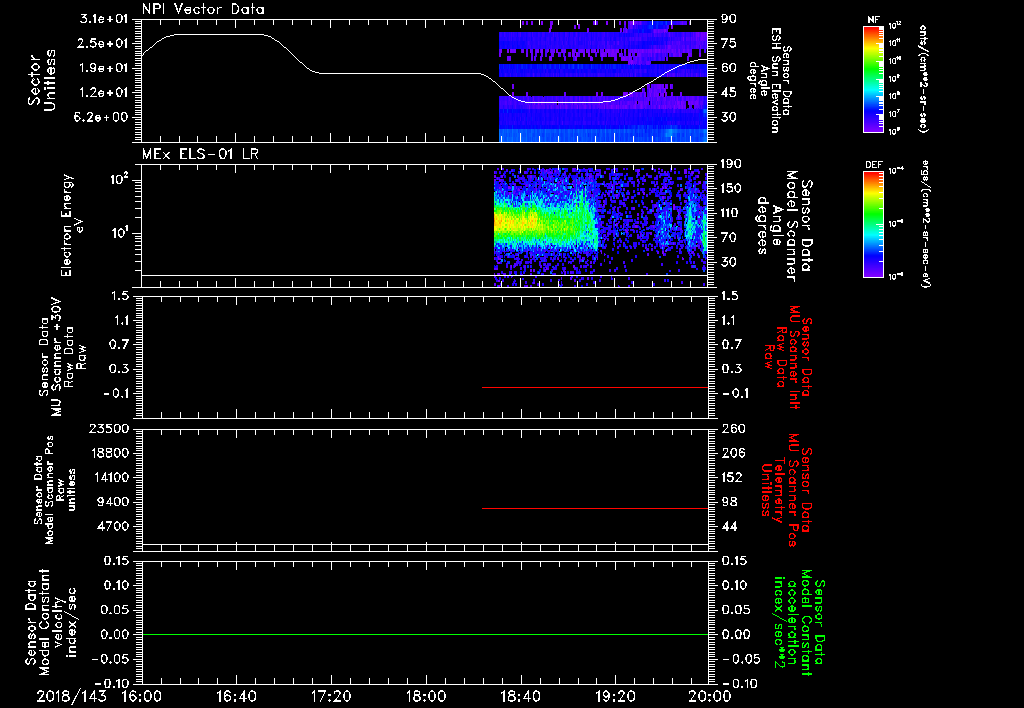This screenshot has height=708, width=1024.
Task: Click the 'Sector Unitless' axis title
Action: [x=42, y=80]
